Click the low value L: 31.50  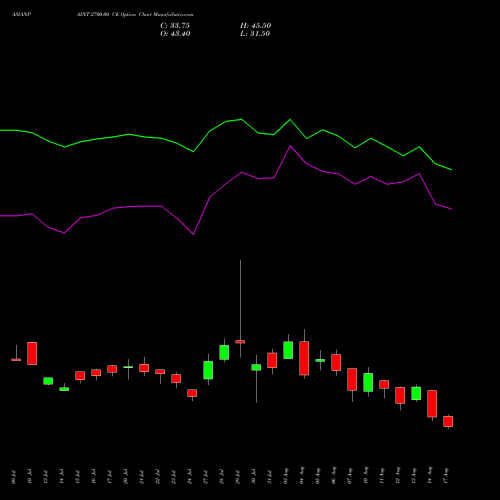(x=255, y=34)
